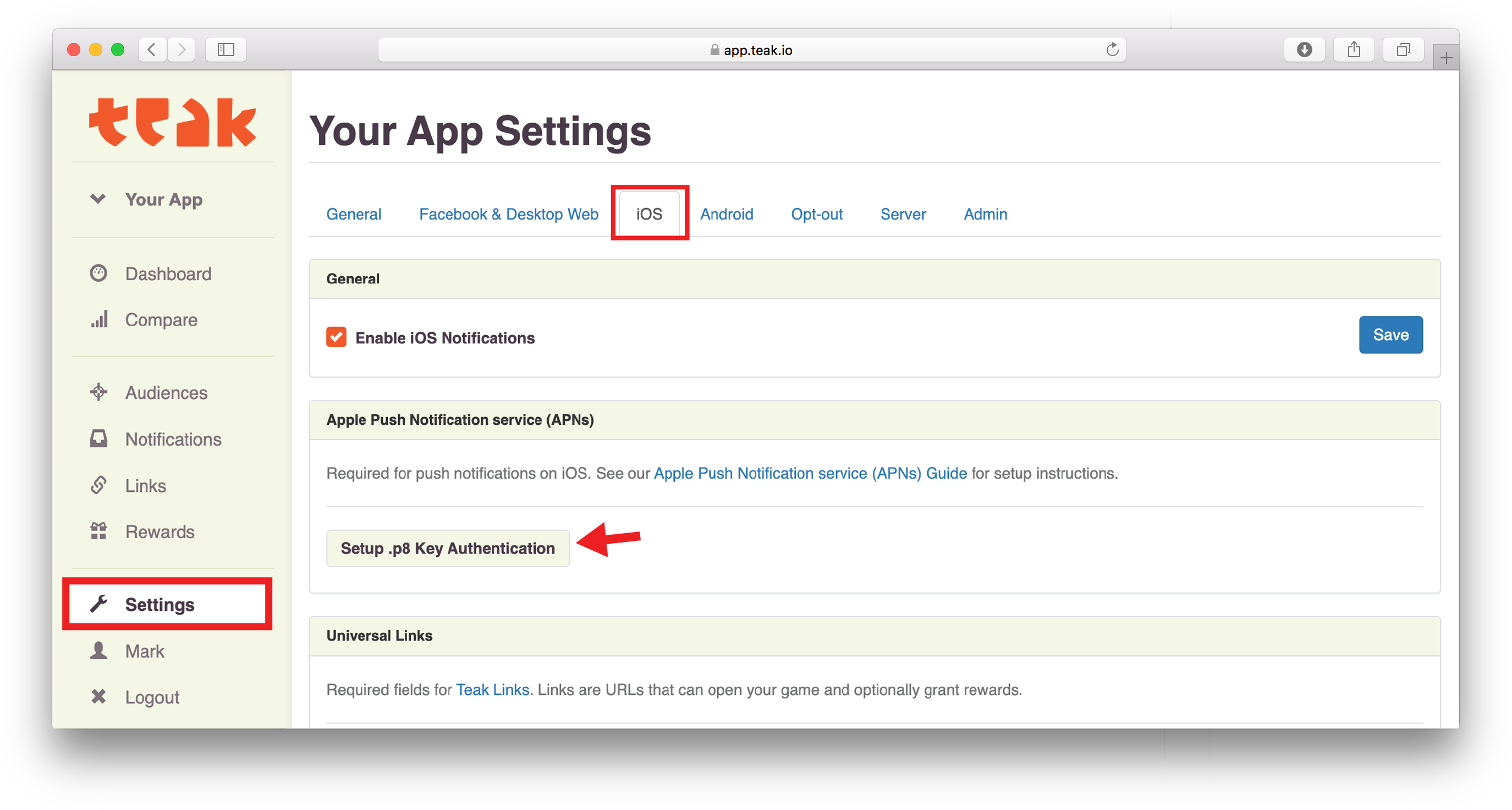Open a new tab with plus button
Screen dimensions: 1512x810
click(x=1445, y=58)
